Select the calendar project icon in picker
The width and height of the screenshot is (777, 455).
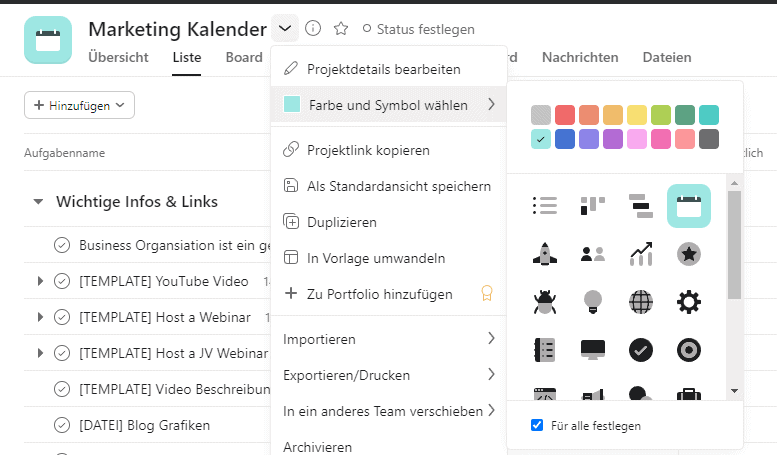tap(689, 206)
